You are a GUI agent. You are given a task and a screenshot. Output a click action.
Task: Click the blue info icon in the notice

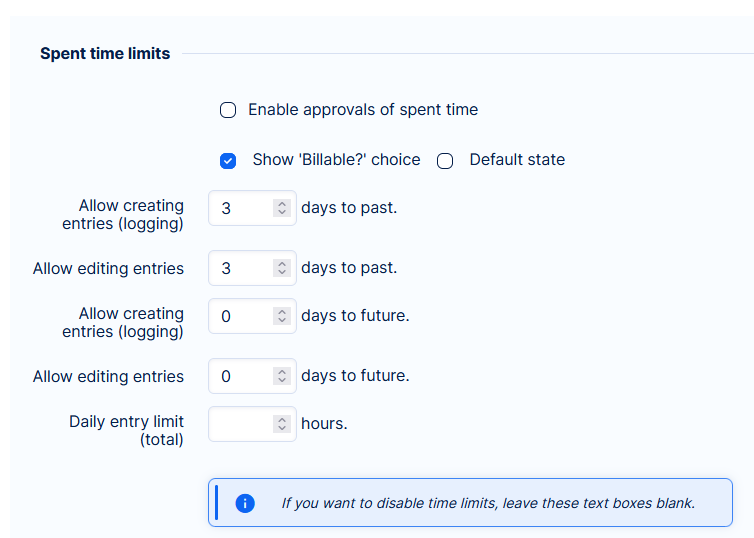(x=245, y=503)
